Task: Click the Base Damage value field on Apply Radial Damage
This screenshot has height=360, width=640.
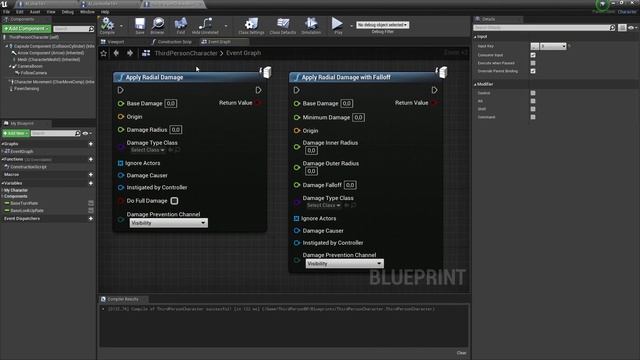Action: pos(171,104)
